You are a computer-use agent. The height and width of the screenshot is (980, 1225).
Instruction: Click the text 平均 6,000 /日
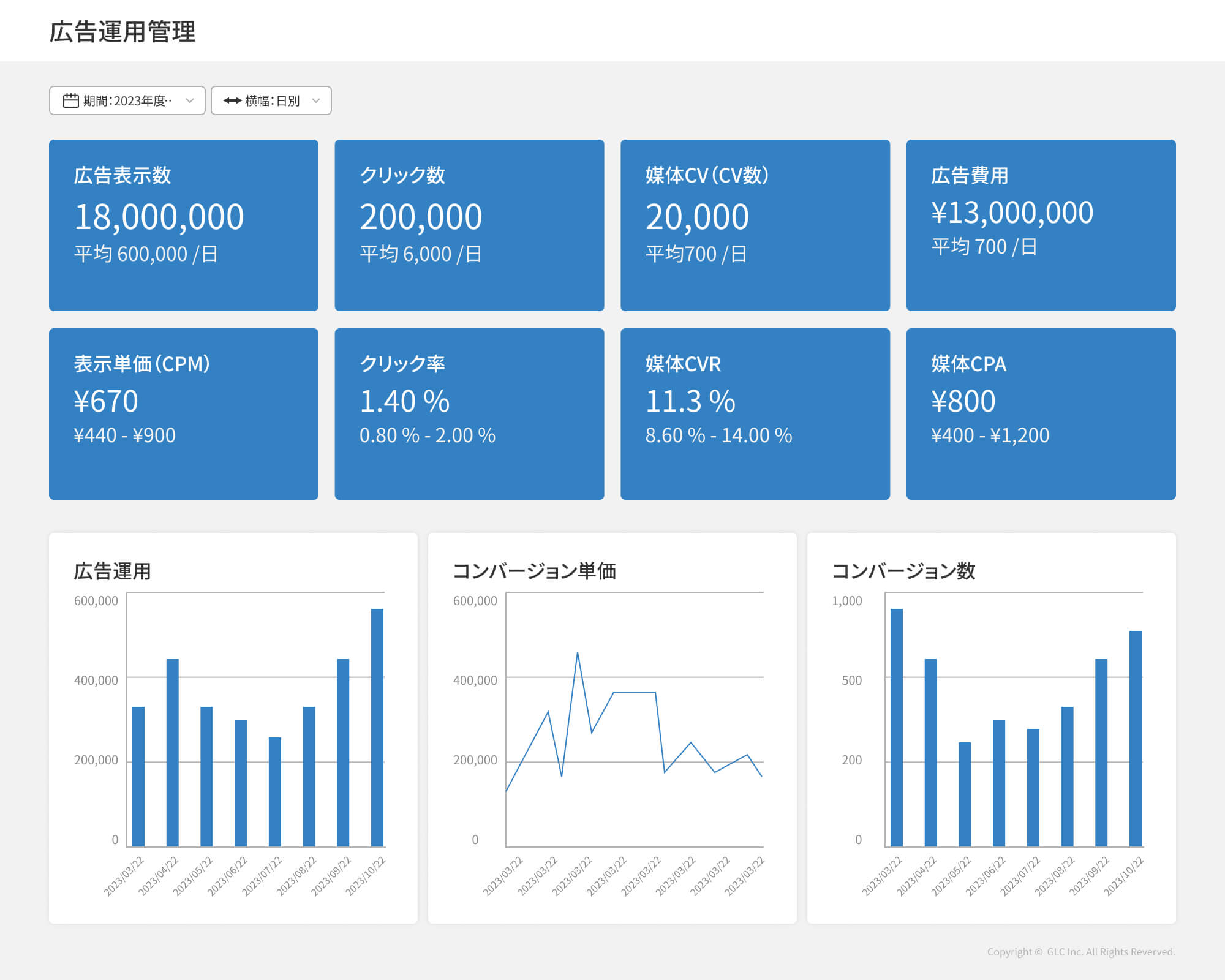(x=421, y=254)
